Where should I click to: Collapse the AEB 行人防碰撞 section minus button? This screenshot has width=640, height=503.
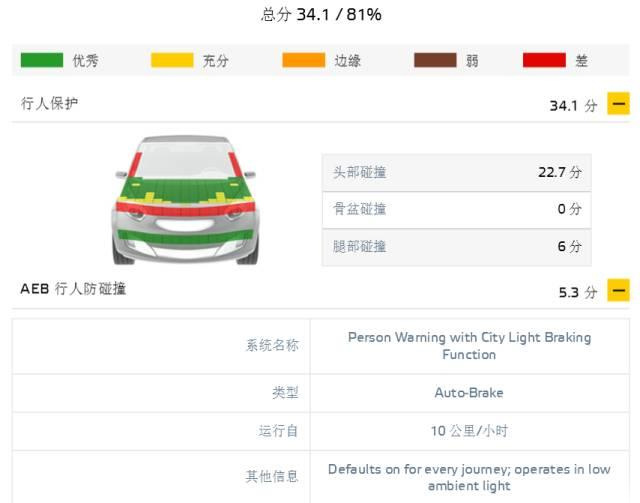tap(618, 290)
